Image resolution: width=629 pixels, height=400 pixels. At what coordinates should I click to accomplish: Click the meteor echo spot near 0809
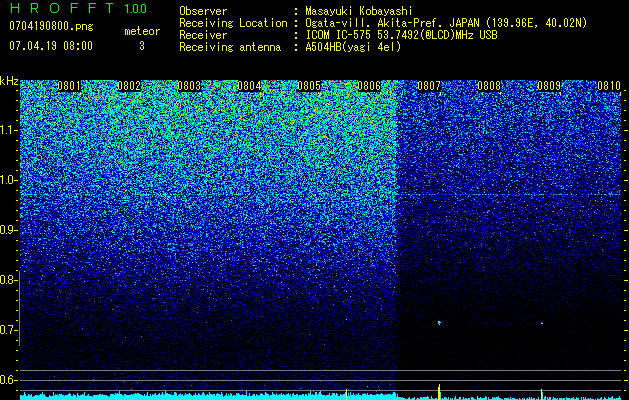(x=542, y=323)
